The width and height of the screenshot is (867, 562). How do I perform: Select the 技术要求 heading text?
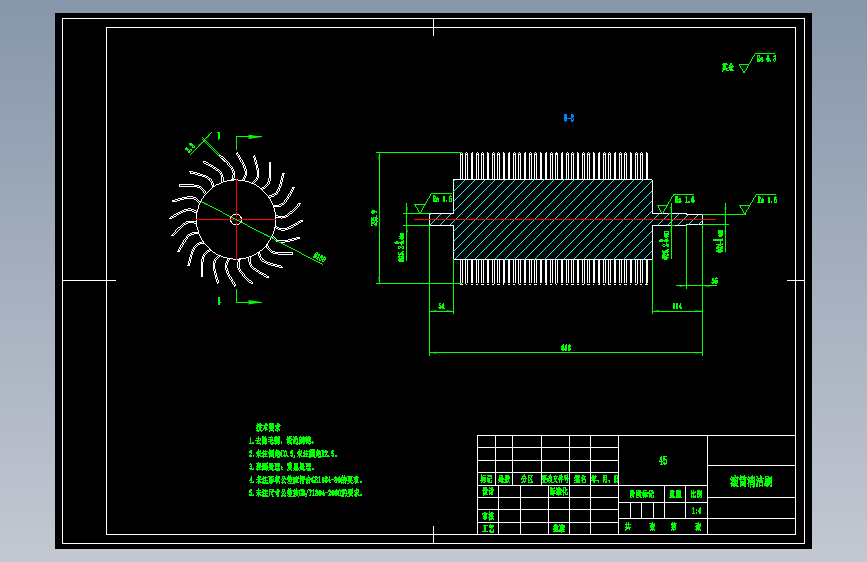coord(268,427)
